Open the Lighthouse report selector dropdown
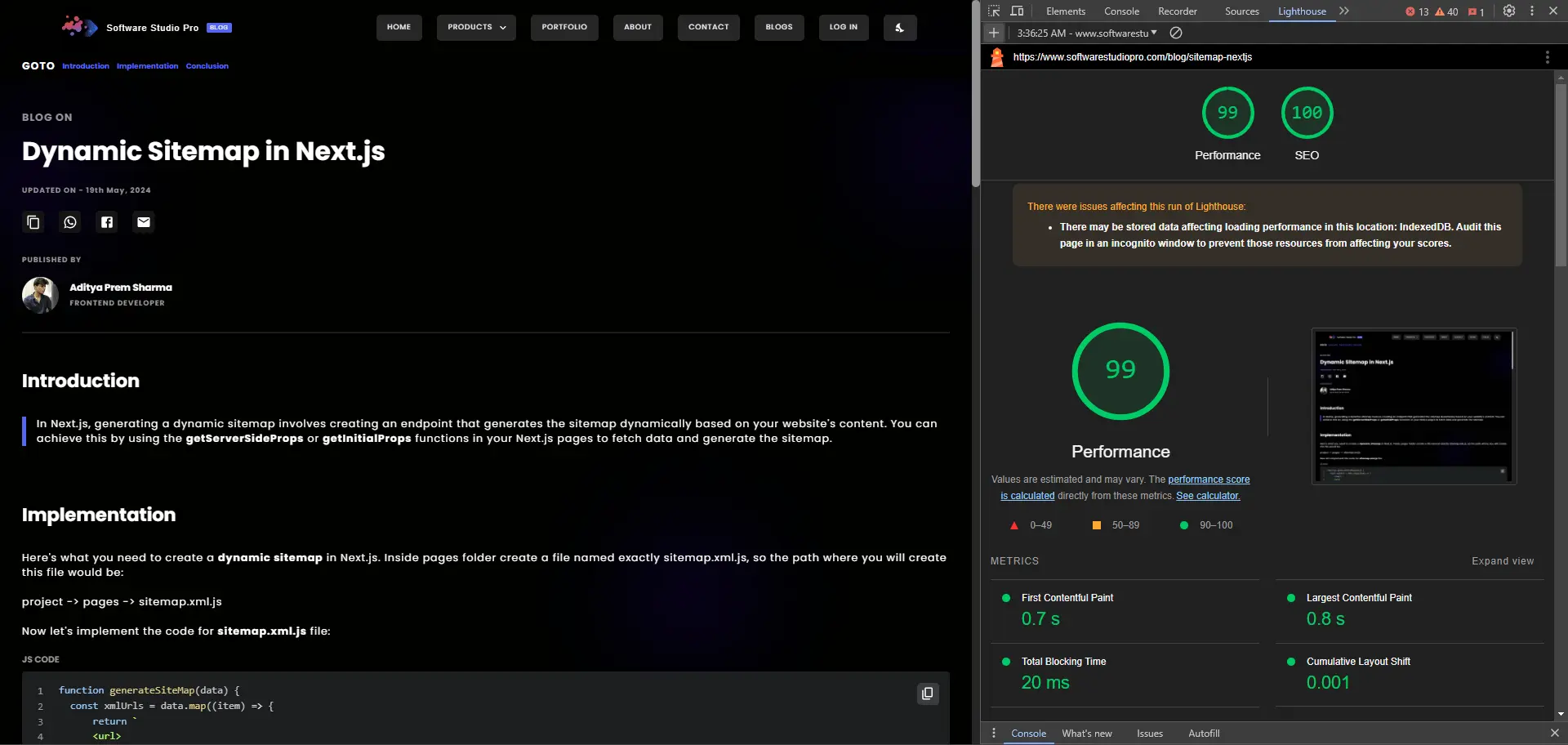 [1087, 33]
